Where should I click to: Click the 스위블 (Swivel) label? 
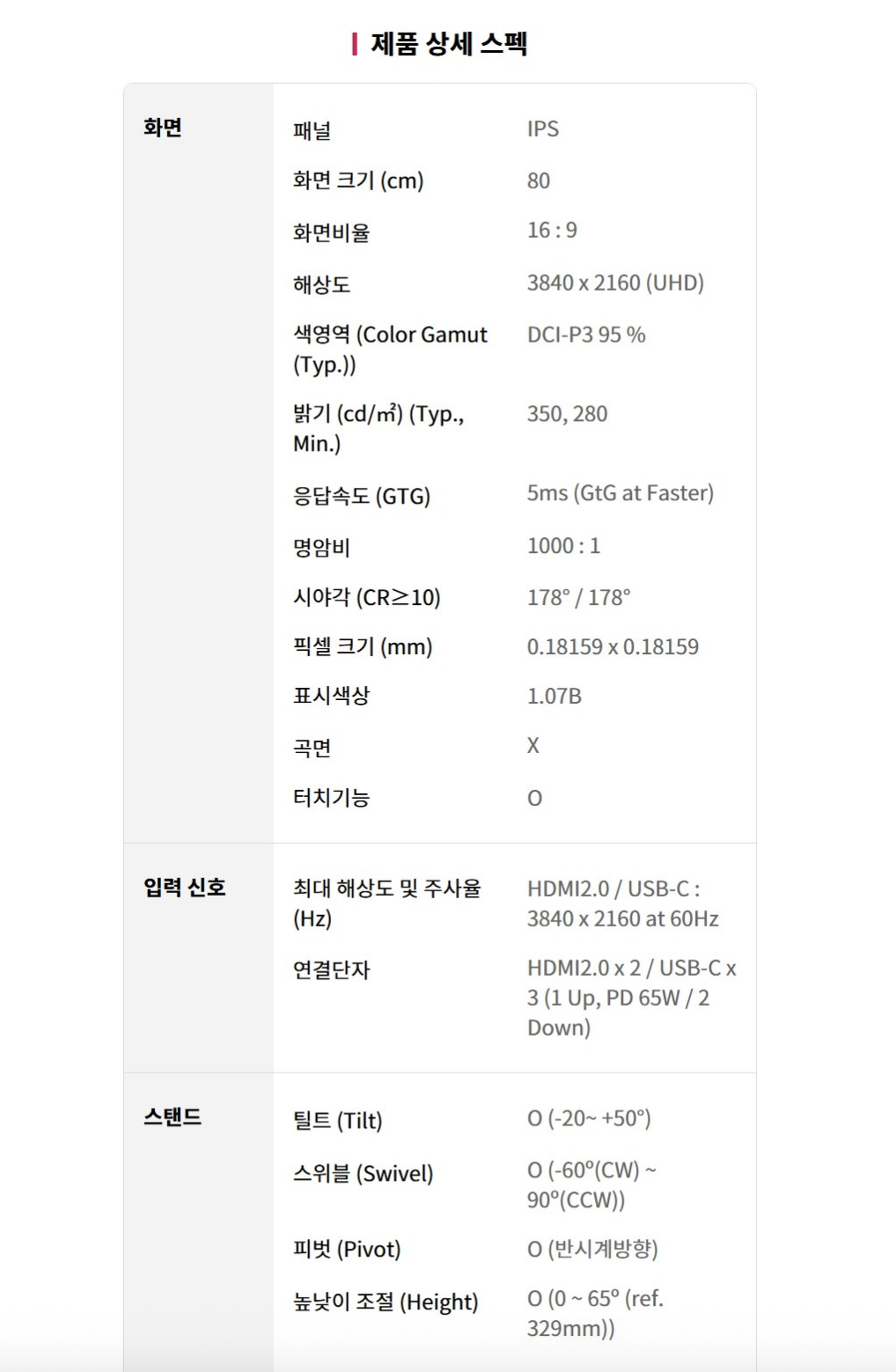(x=363, y=1173)
